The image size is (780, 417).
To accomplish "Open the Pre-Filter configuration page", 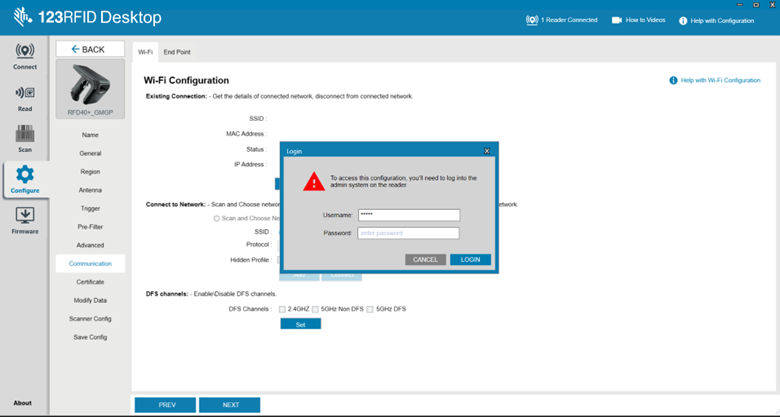I will coord(90,227).
